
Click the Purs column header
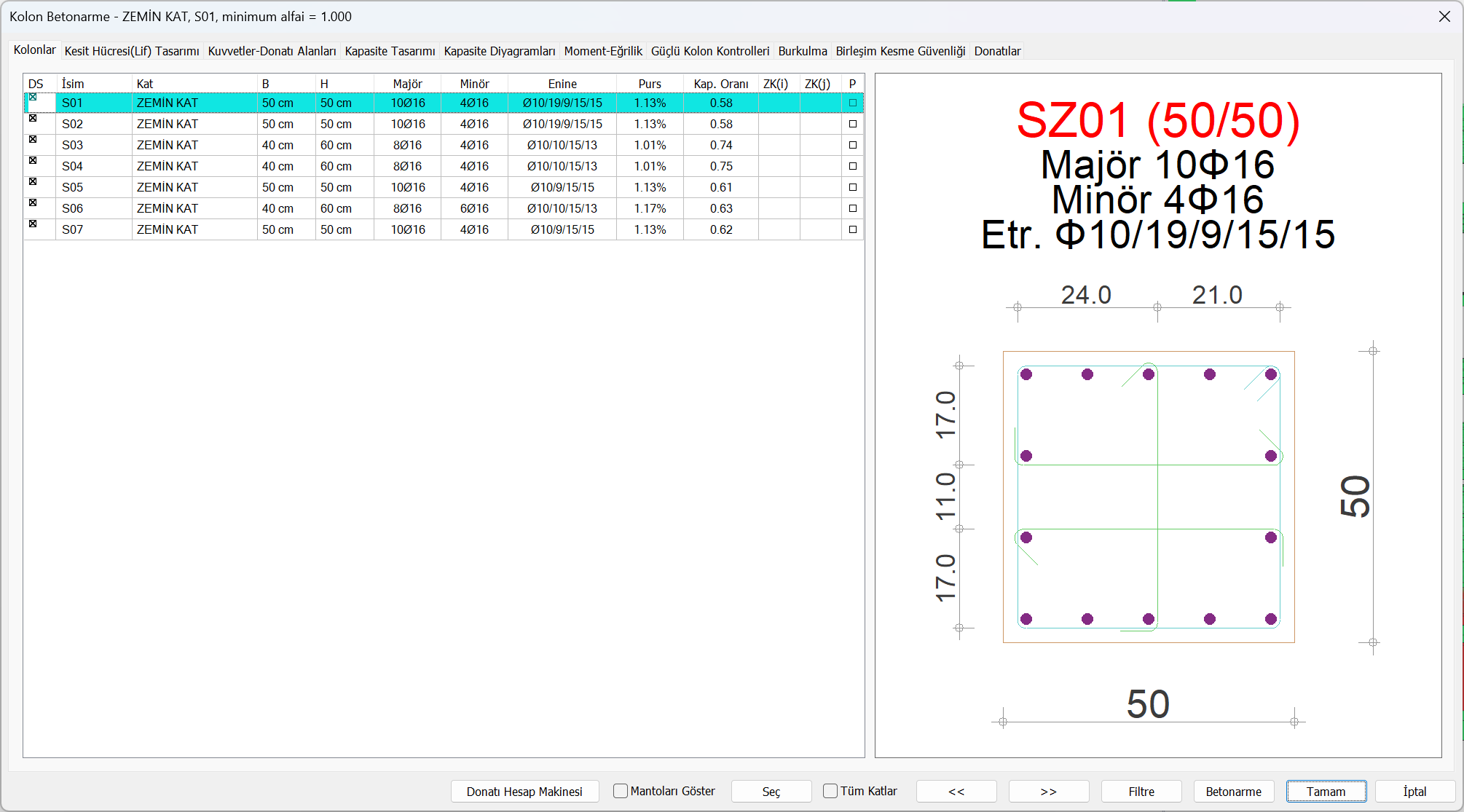click(x=650, y=84)
